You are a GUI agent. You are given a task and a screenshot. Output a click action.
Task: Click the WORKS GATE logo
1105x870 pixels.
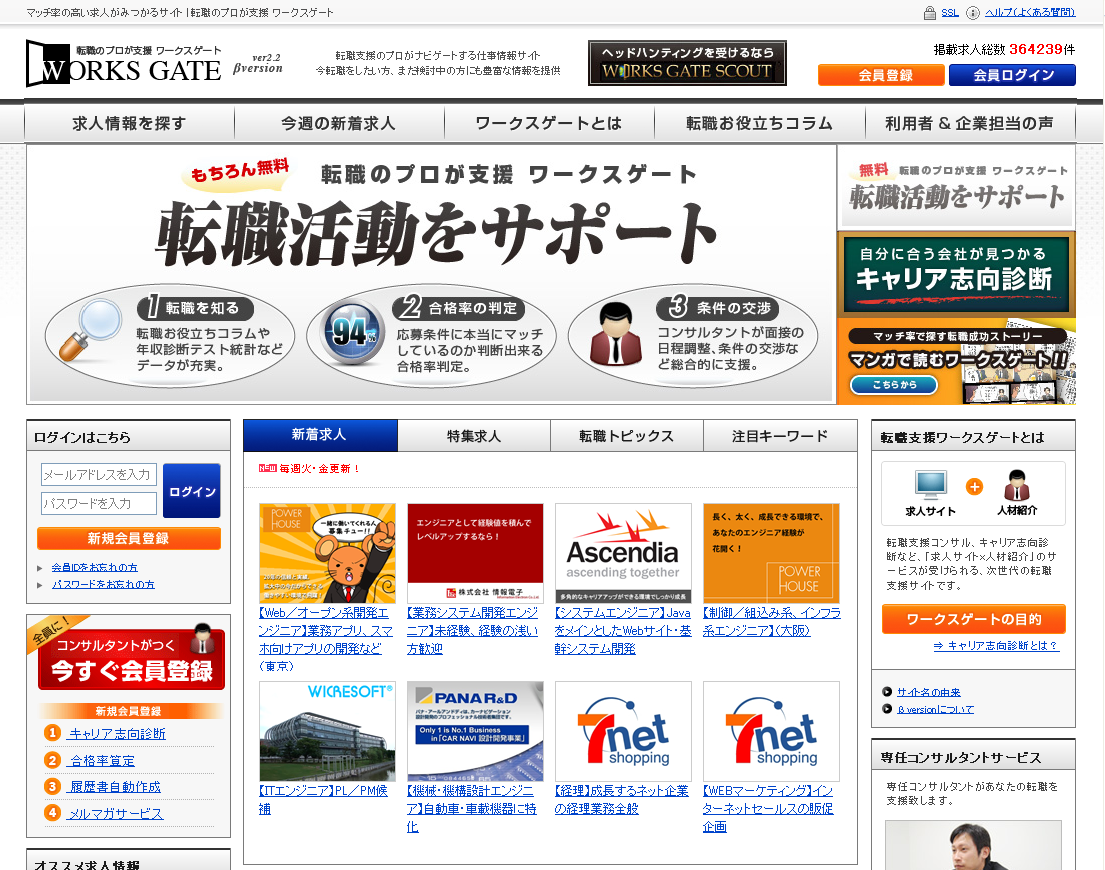coord(124,64)
